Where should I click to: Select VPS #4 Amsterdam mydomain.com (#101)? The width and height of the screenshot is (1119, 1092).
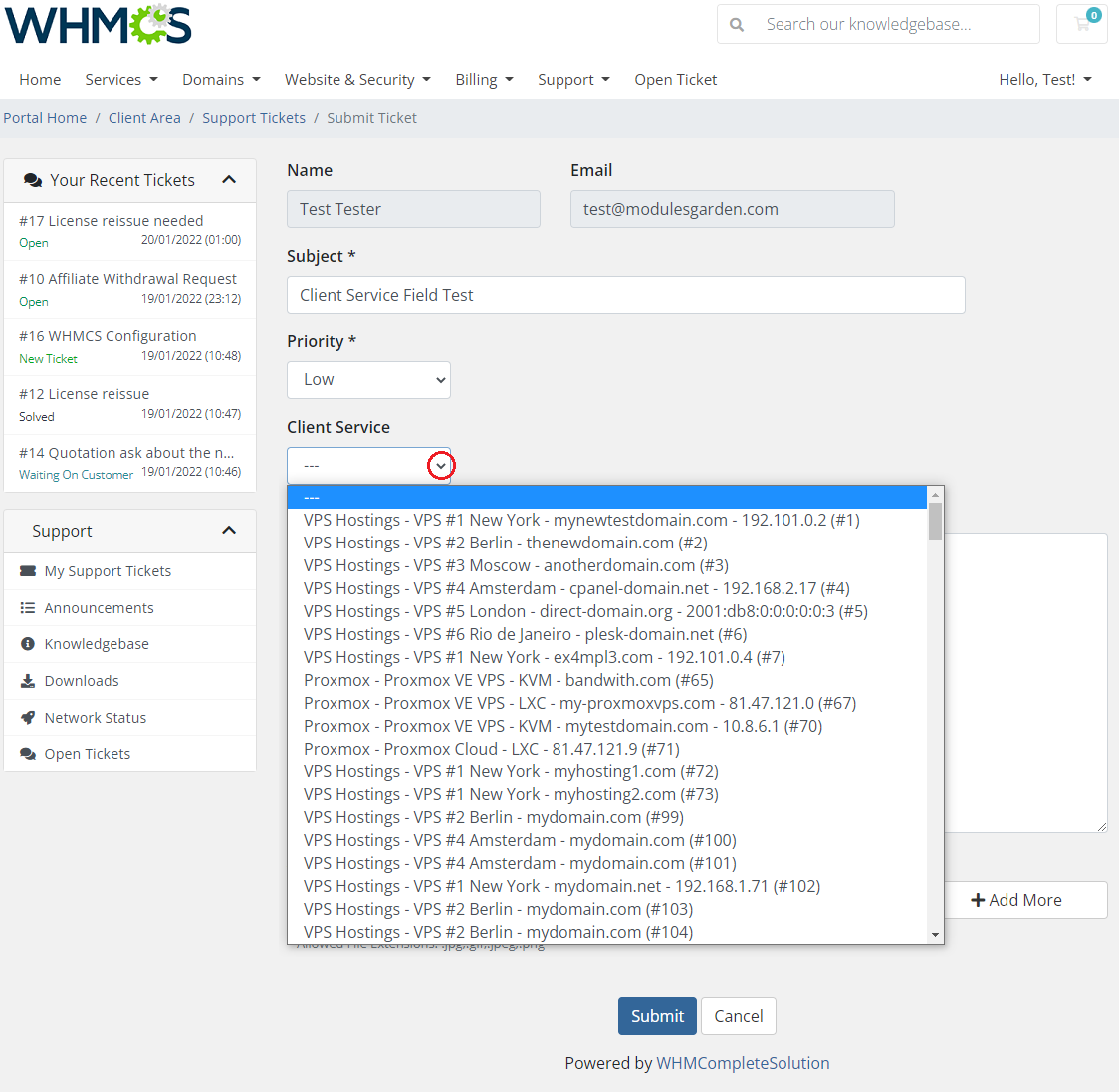tap(606, 863)
